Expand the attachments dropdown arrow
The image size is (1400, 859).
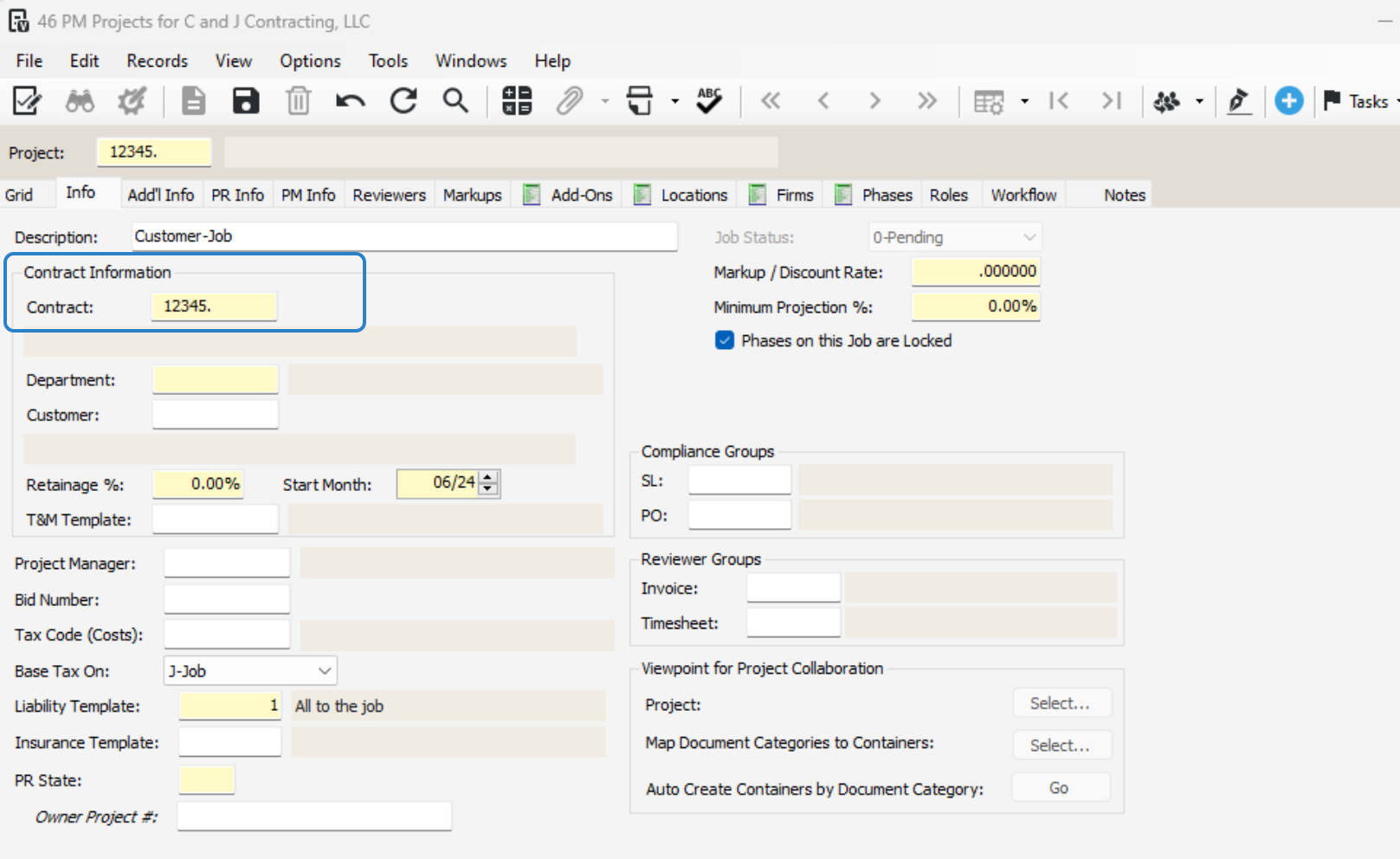(605, 101)
